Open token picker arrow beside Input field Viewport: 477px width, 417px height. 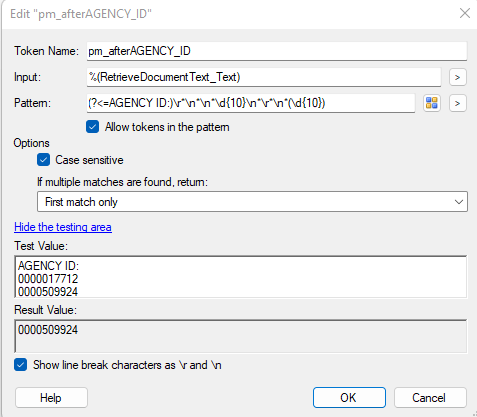point(458,77)
